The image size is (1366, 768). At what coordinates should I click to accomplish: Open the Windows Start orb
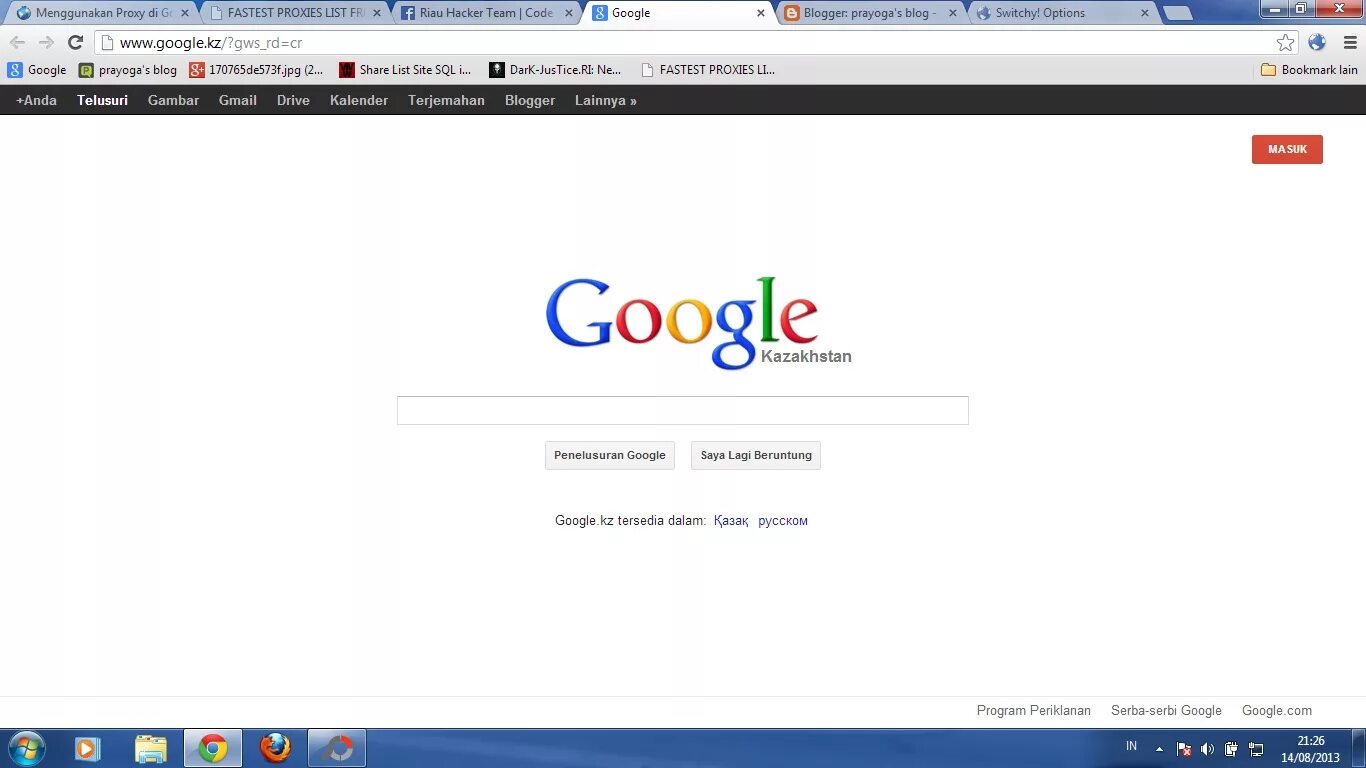tap(26, 748)
